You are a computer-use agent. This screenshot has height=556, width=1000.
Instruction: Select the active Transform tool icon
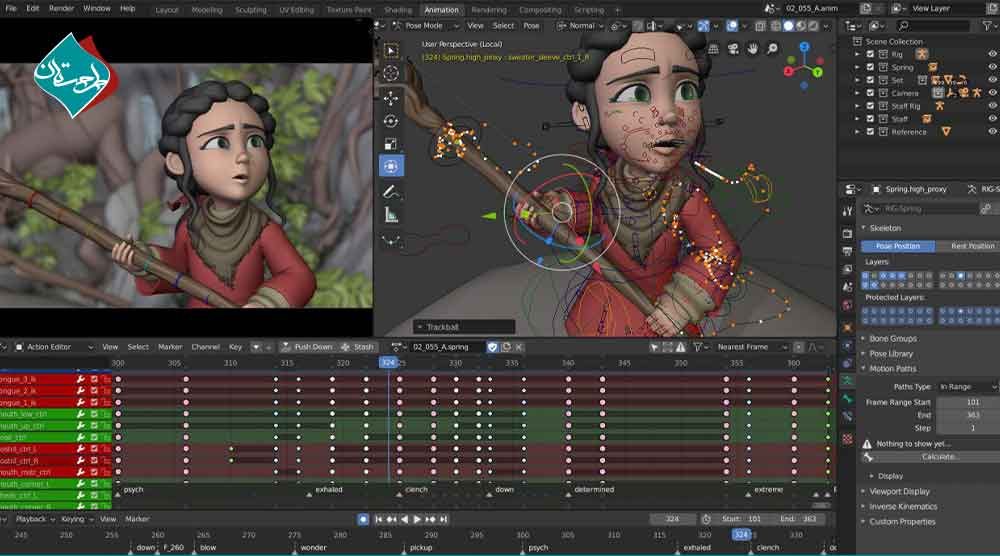[391, 166]
